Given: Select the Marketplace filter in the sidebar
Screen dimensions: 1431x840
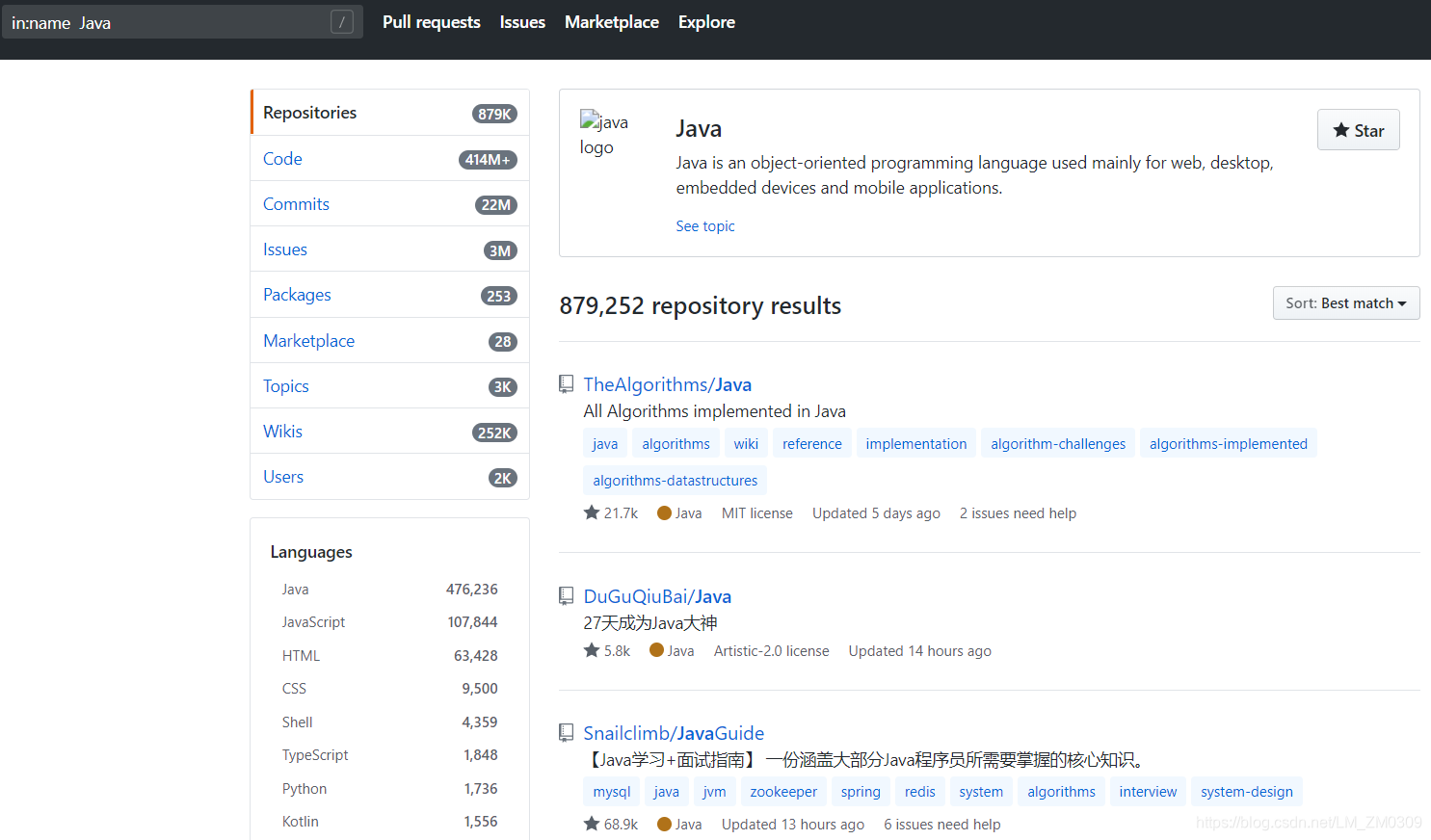Looking at the screenshot, I should tap(390, 341).
